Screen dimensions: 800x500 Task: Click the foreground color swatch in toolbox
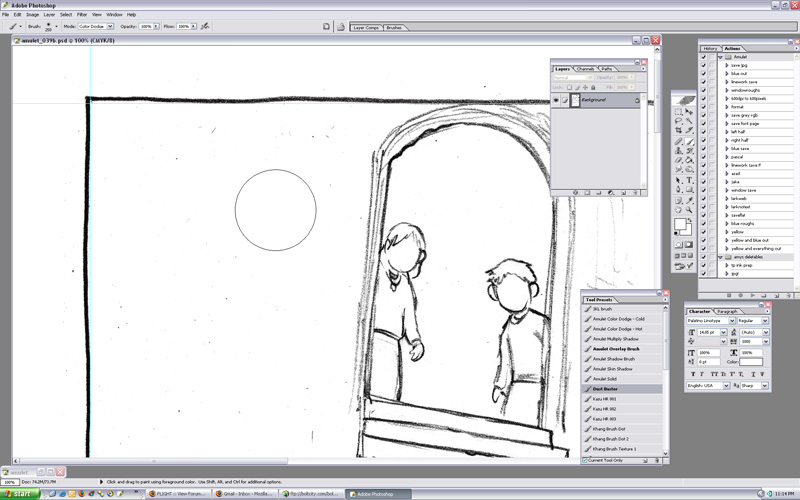[680, 223]
